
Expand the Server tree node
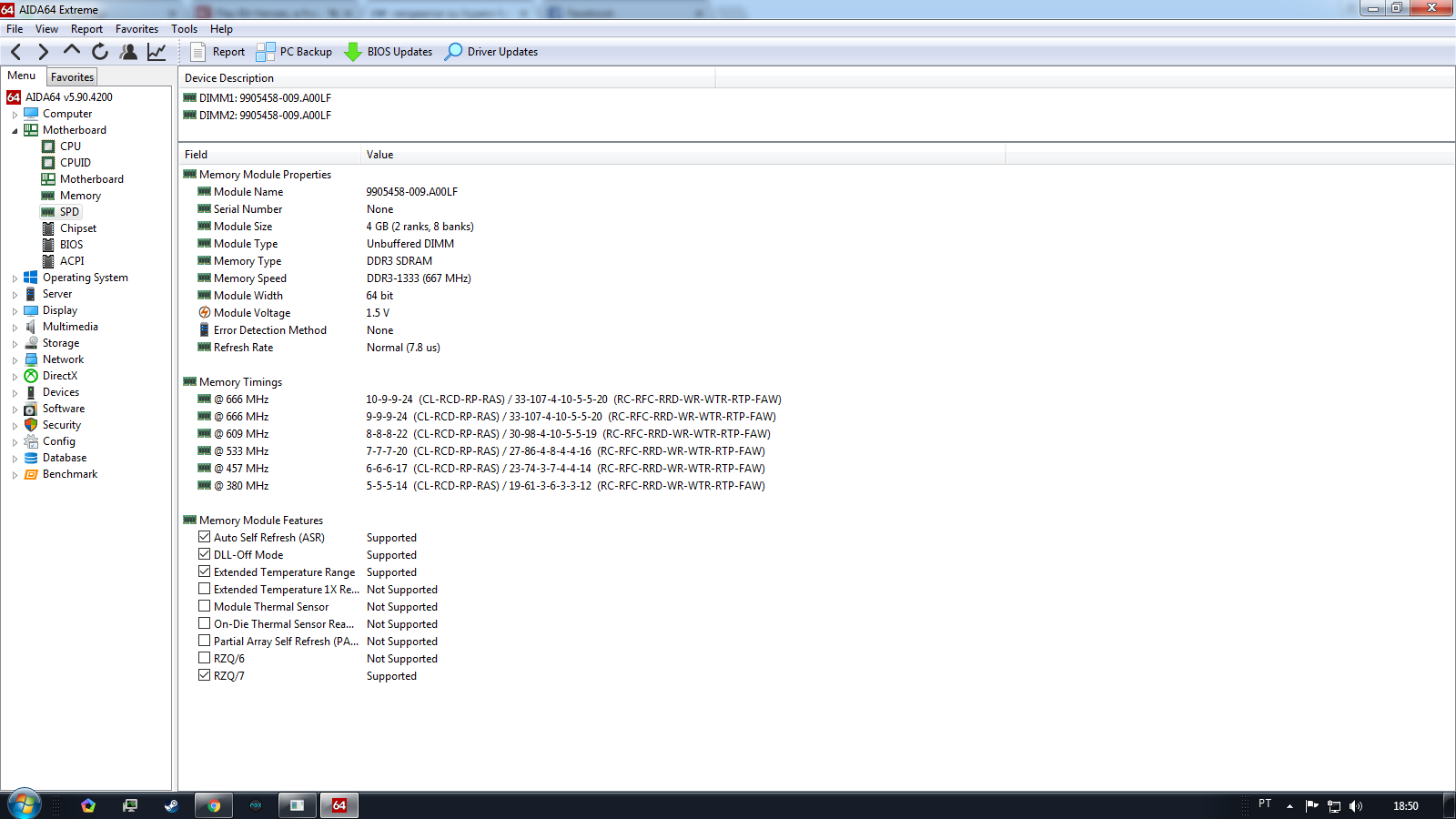coord(15,295)
